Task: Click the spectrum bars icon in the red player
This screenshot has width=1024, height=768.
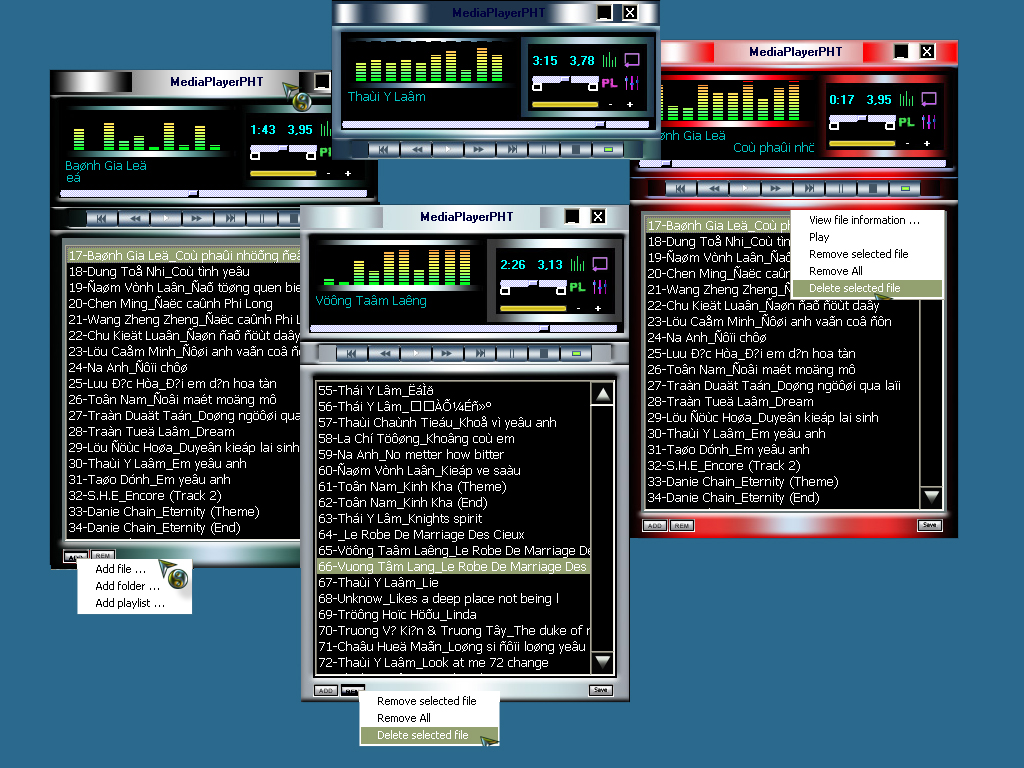Action: [906, 99]
